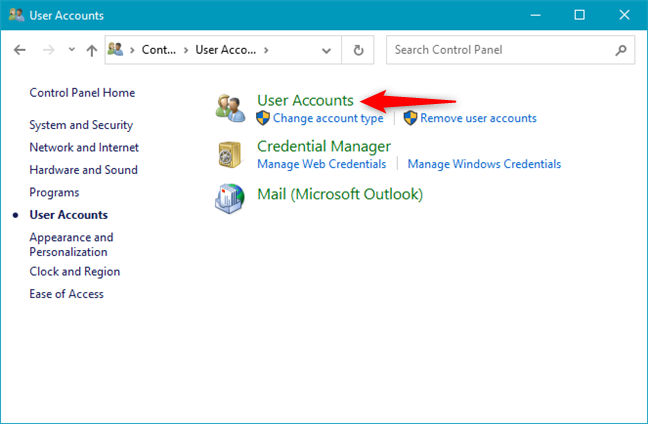Screen dimensions: 648x424
Task: Expand the address bar history dropdown
Action: 329,50
